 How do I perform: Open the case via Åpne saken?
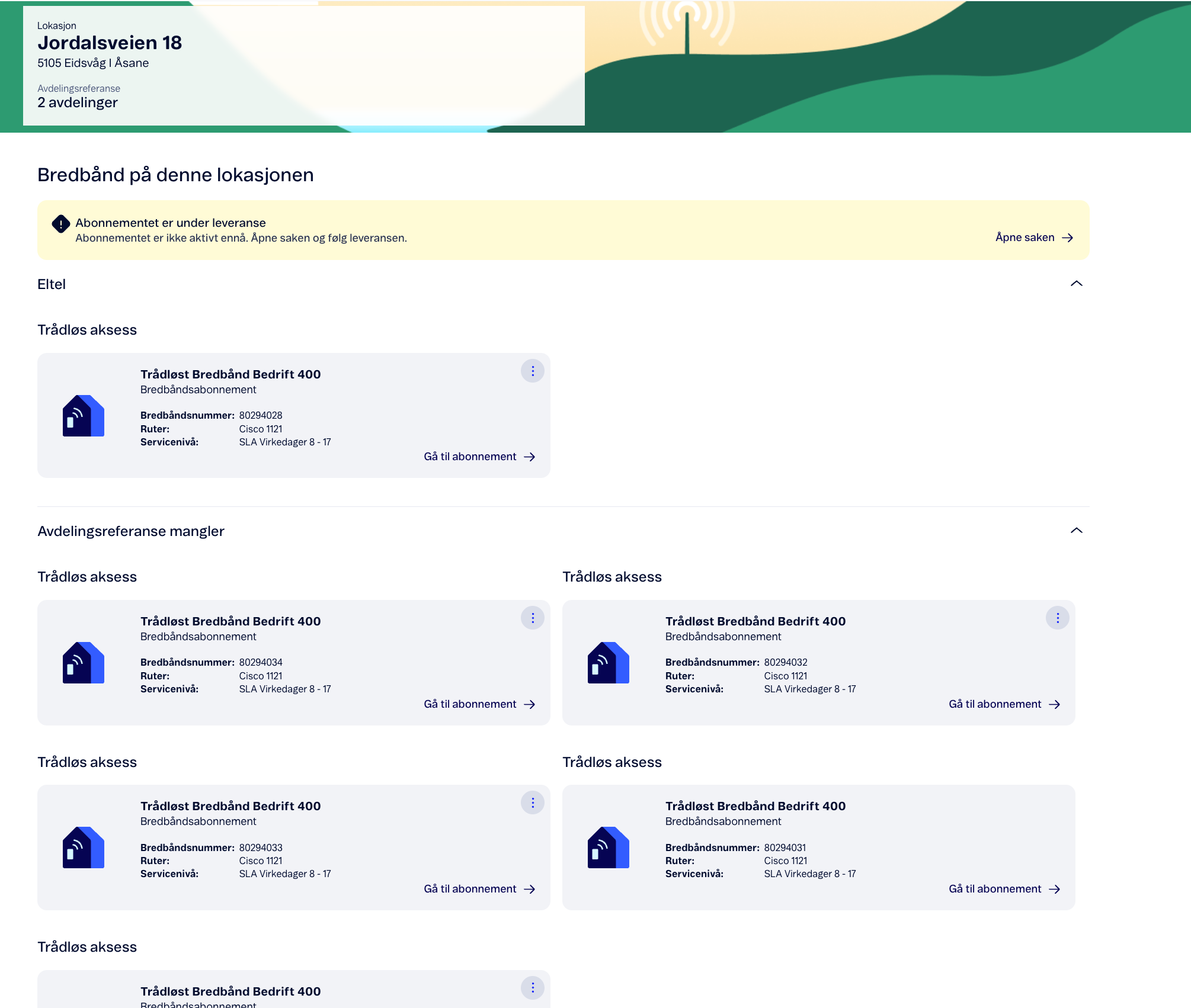[1034, 237]
